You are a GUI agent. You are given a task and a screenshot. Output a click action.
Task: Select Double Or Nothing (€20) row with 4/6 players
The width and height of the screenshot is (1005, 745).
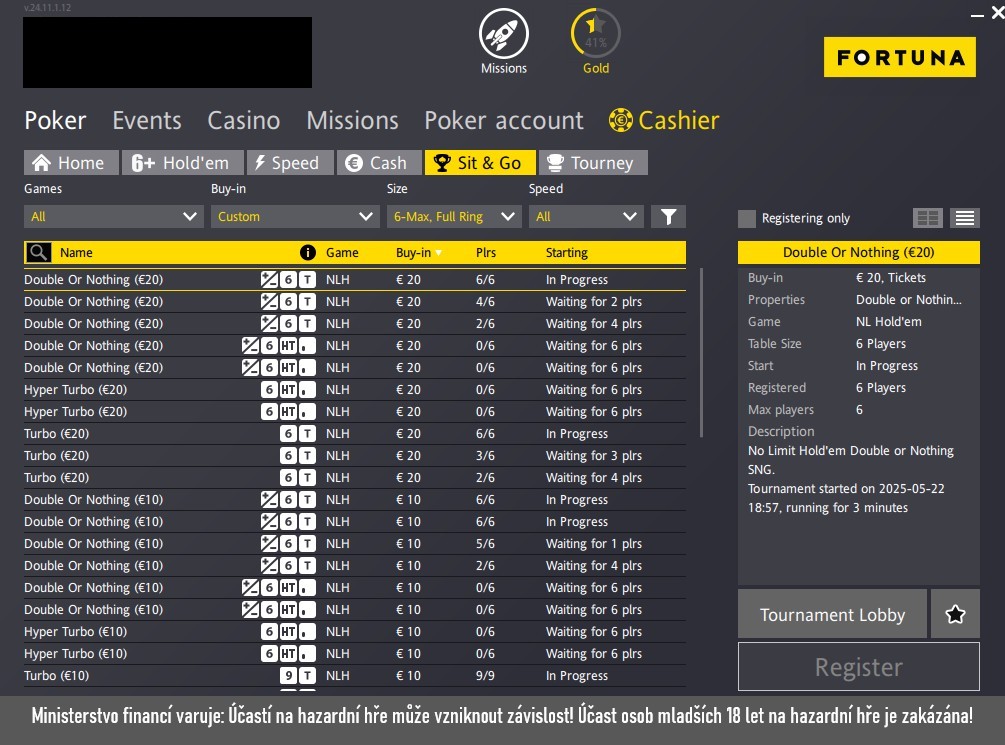point(354,301)
